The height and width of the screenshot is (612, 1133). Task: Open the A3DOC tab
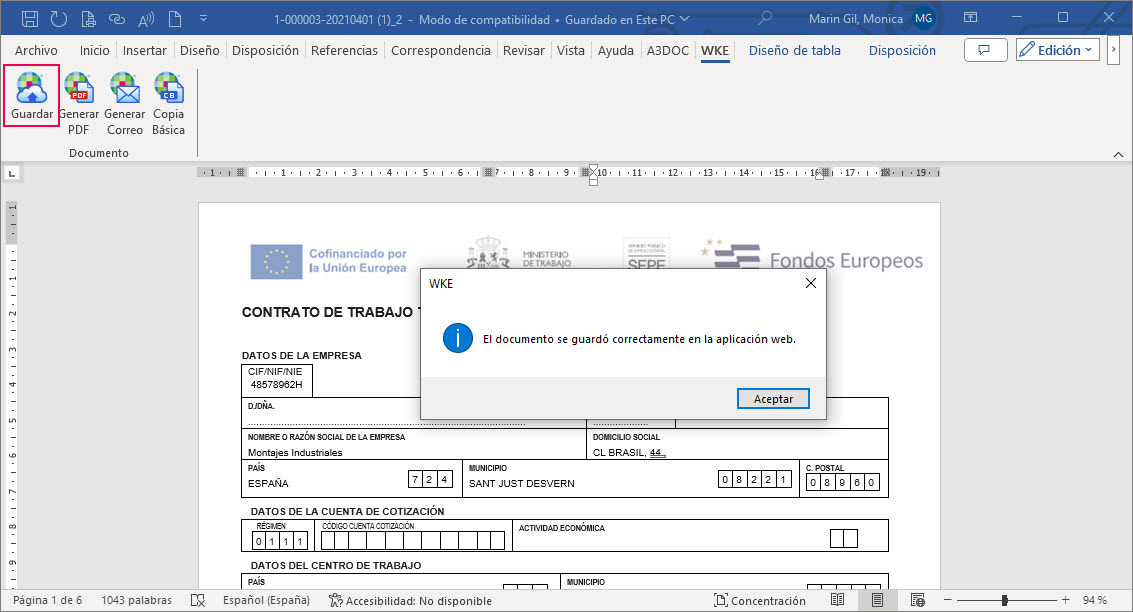pos(668,51)
